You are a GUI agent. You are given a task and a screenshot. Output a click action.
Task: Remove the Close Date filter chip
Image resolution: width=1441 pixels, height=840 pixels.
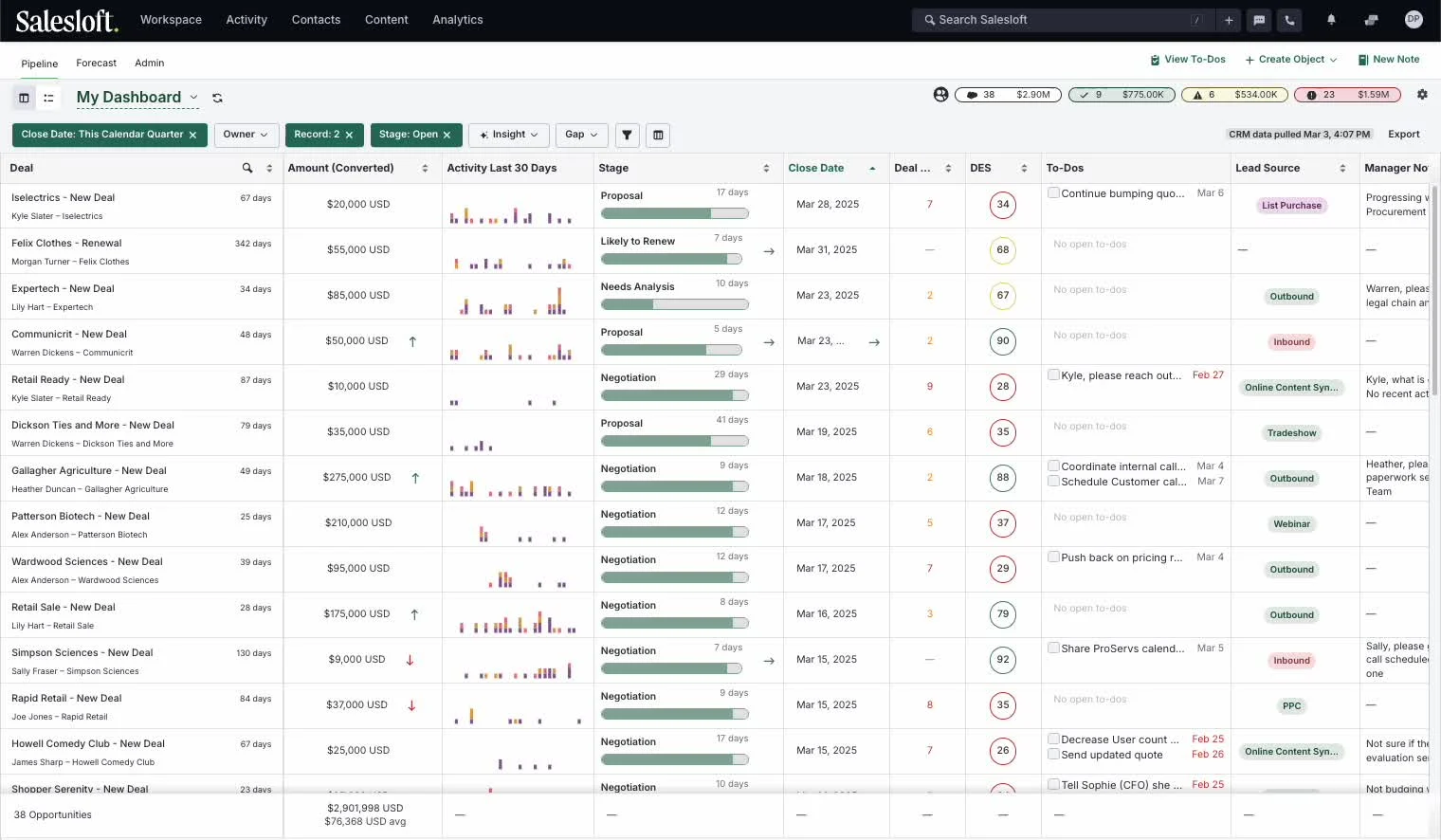coord(192,135)
